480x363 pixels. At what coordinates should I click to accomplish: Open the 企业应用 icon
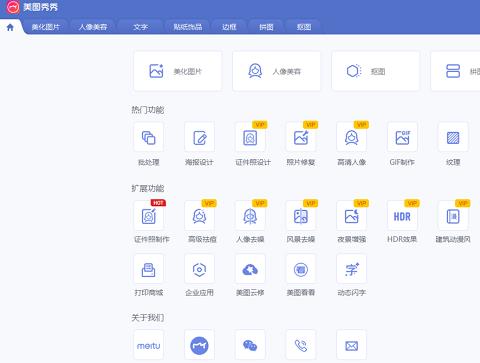[x=199, y=269]
